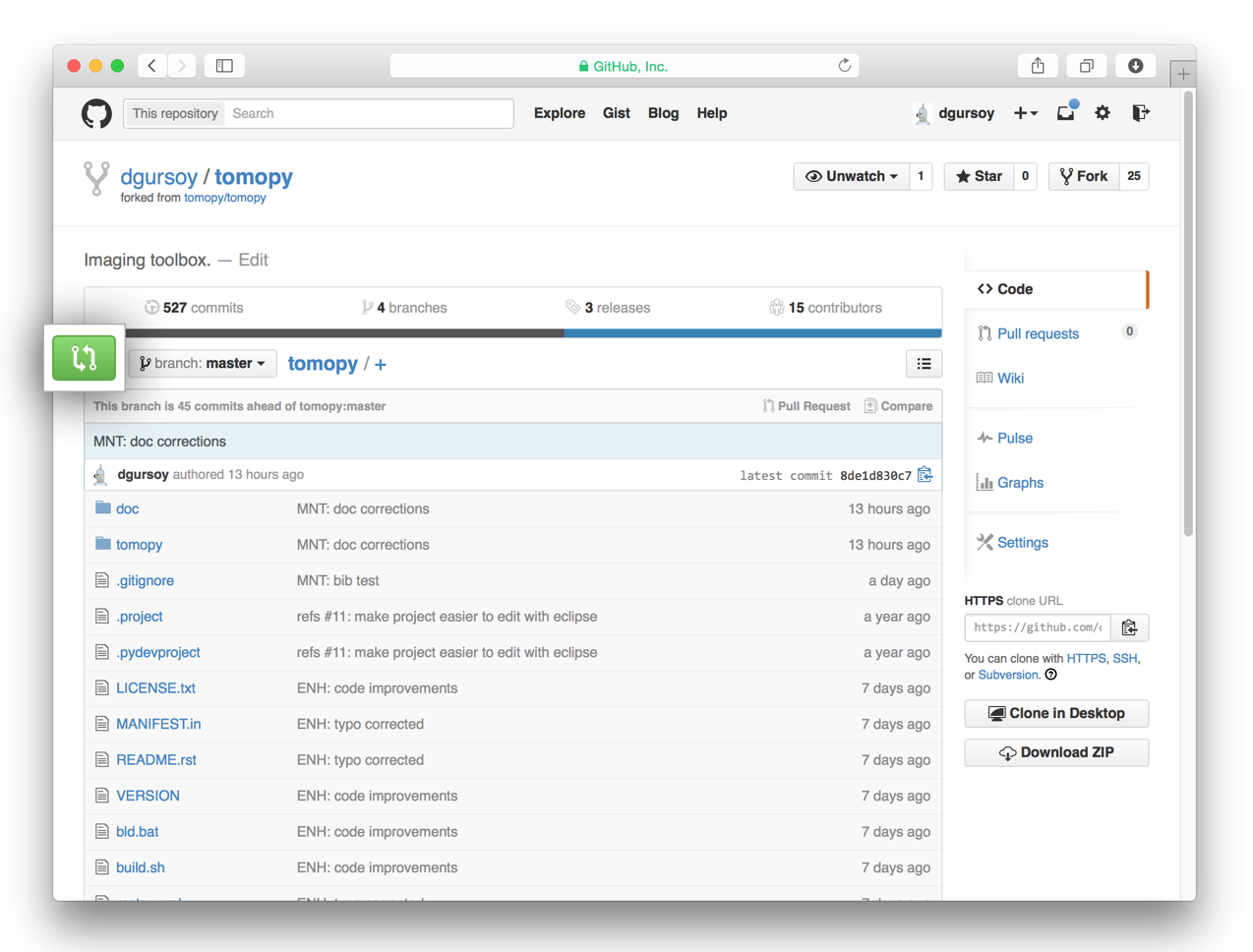Click the GitHub octocat logo
This screenshot has height=952, width=1253.
(x=96, y=114)
